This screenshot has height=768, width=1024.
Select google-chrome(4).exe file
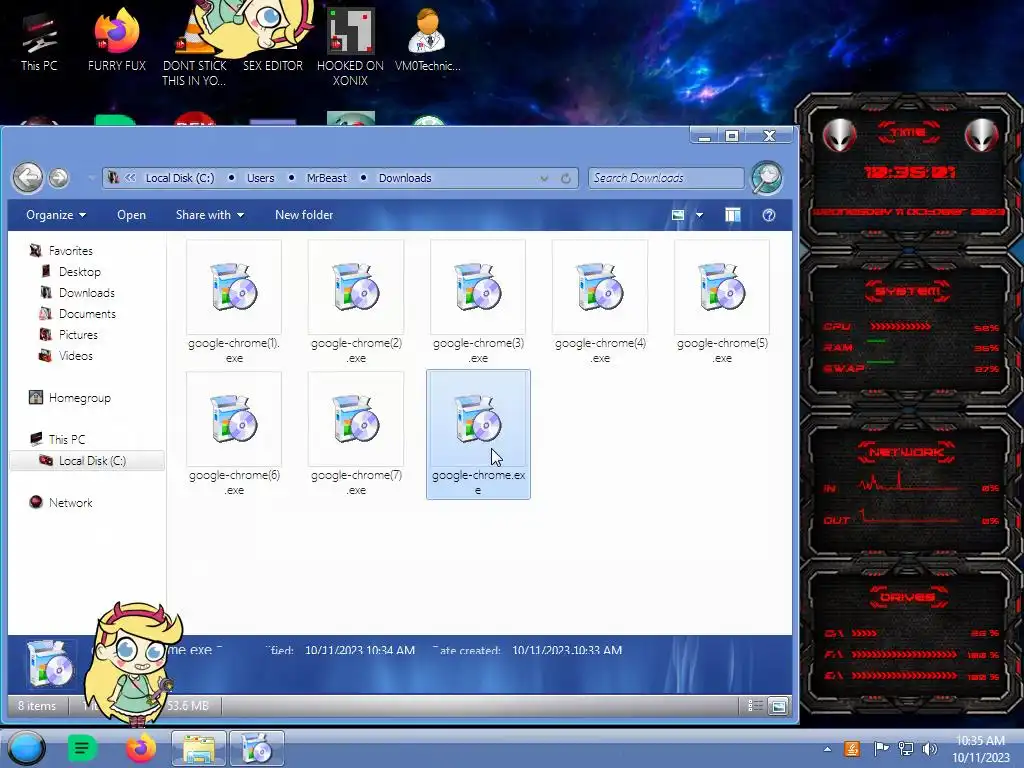(x=600, y=302)
